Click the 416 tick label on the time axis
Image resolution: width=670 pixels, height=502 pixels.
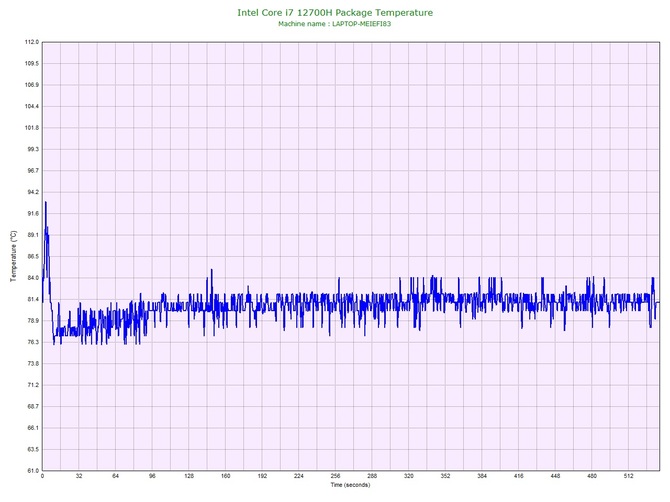coord(519,476)
